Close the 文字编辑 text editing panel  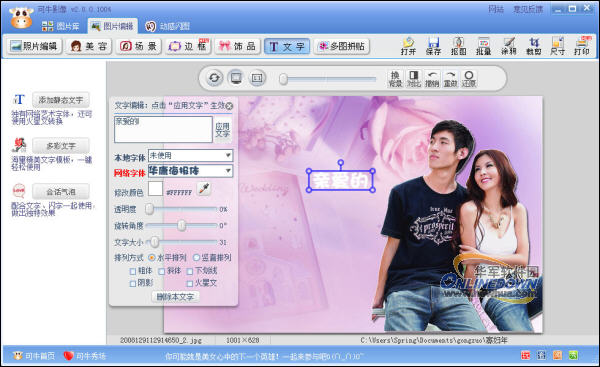(x=229, y=106)
